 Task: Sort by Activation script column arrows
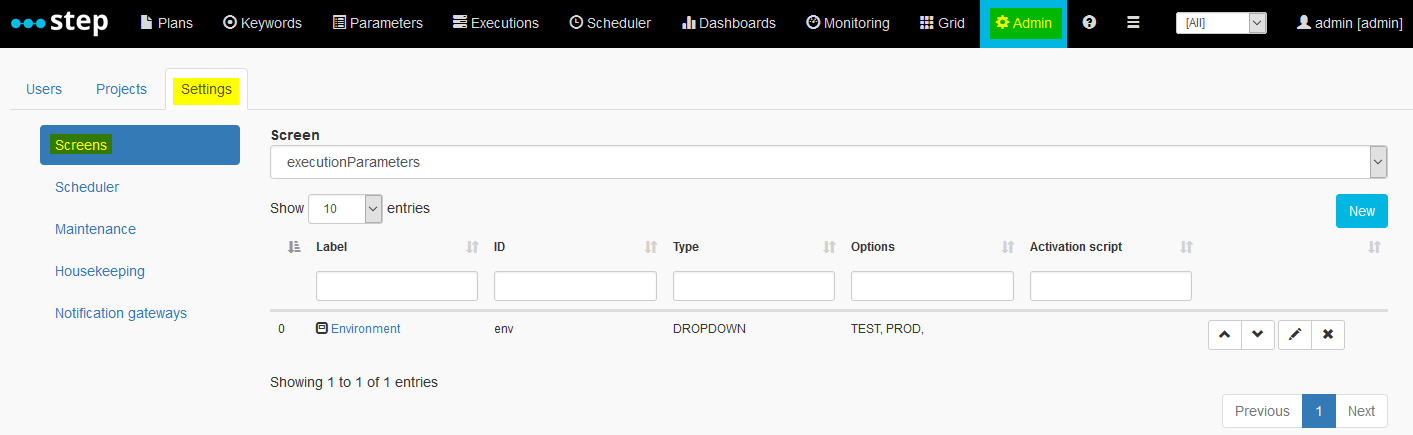pyautogui.click(x=1186, y=247)
